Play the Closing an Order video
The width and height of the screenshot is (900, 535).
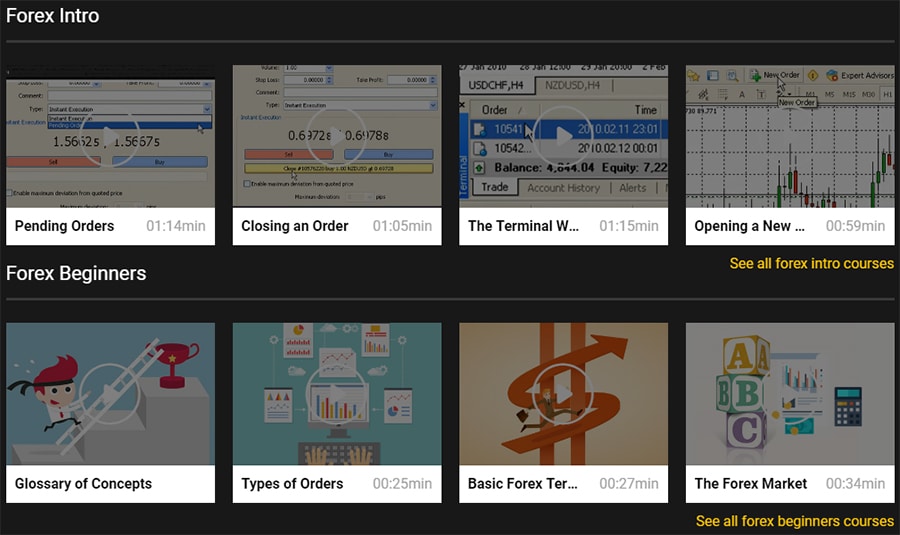[x=336, y=136]
